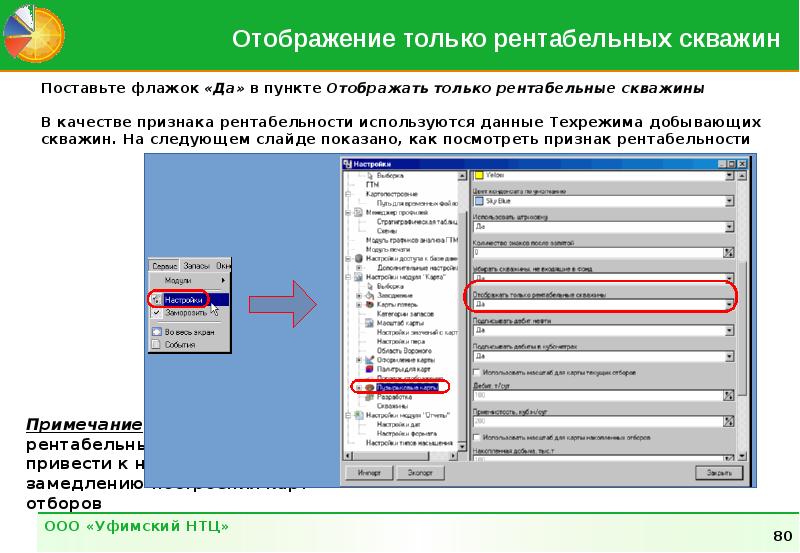Click the Палитры для карт icon

click(x=369, y=368)
